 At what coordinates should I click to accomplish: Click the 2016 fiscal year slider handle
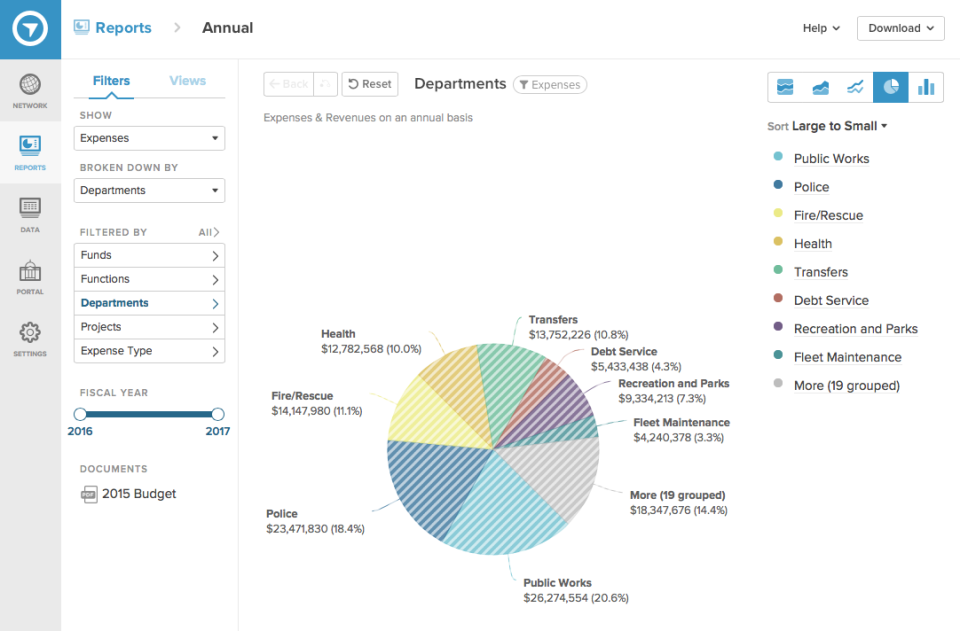(x=80, y=414)
